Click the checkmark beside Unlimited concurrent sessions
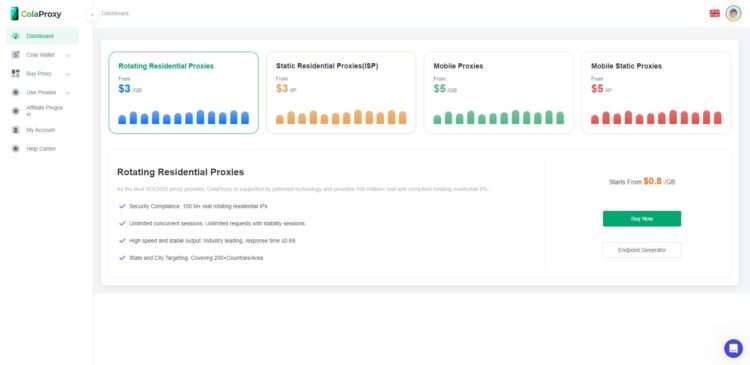750x365 pixels. 122,223
